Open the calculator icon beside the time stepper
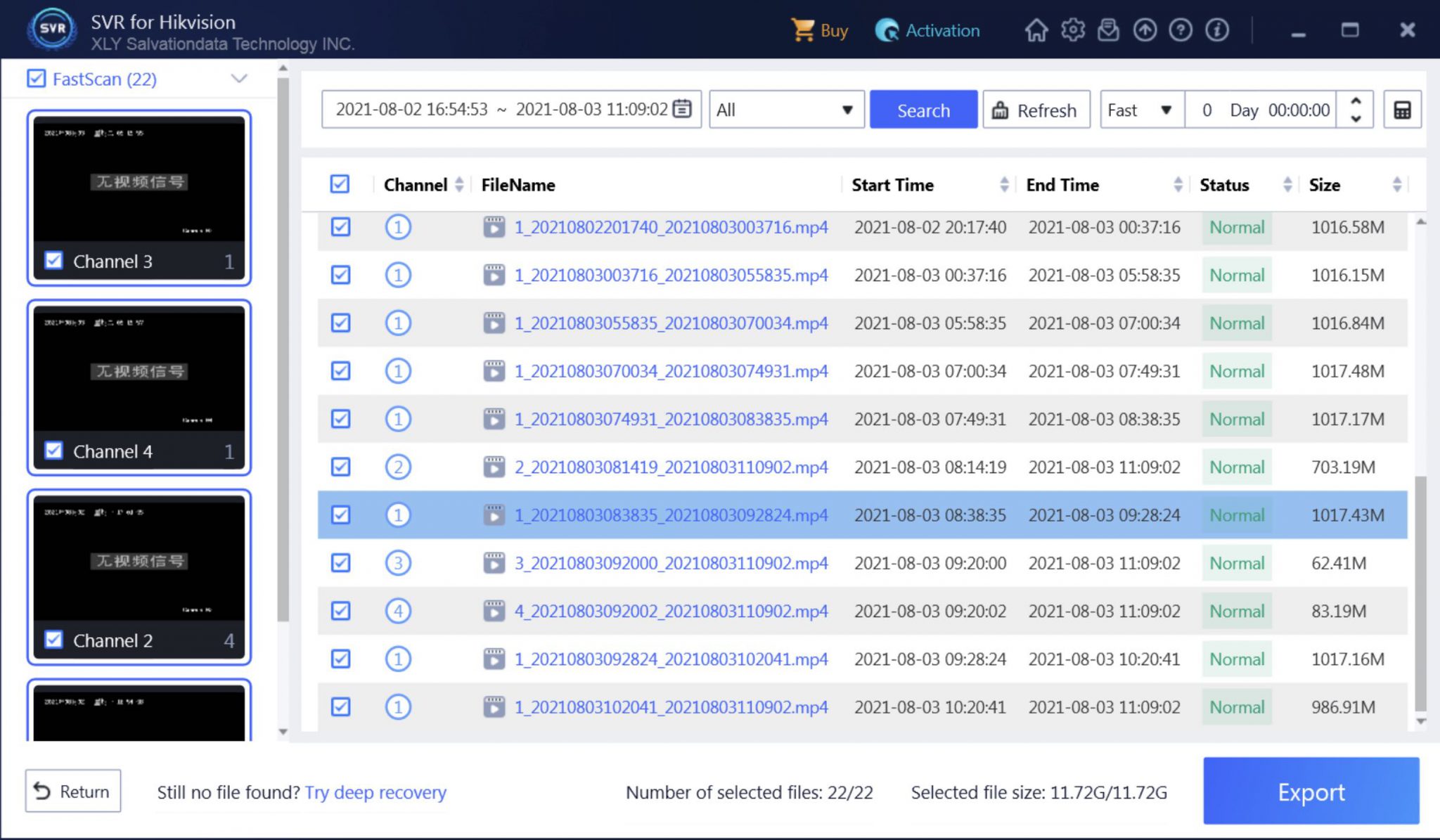1440x840 pixels. 1403,109
